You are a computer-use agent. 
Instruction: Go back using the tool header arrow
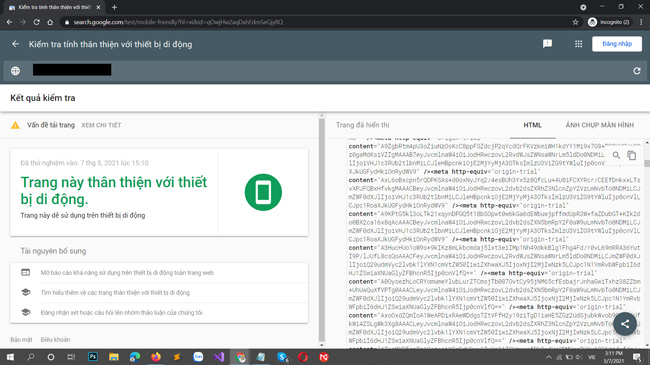(15, 44)
